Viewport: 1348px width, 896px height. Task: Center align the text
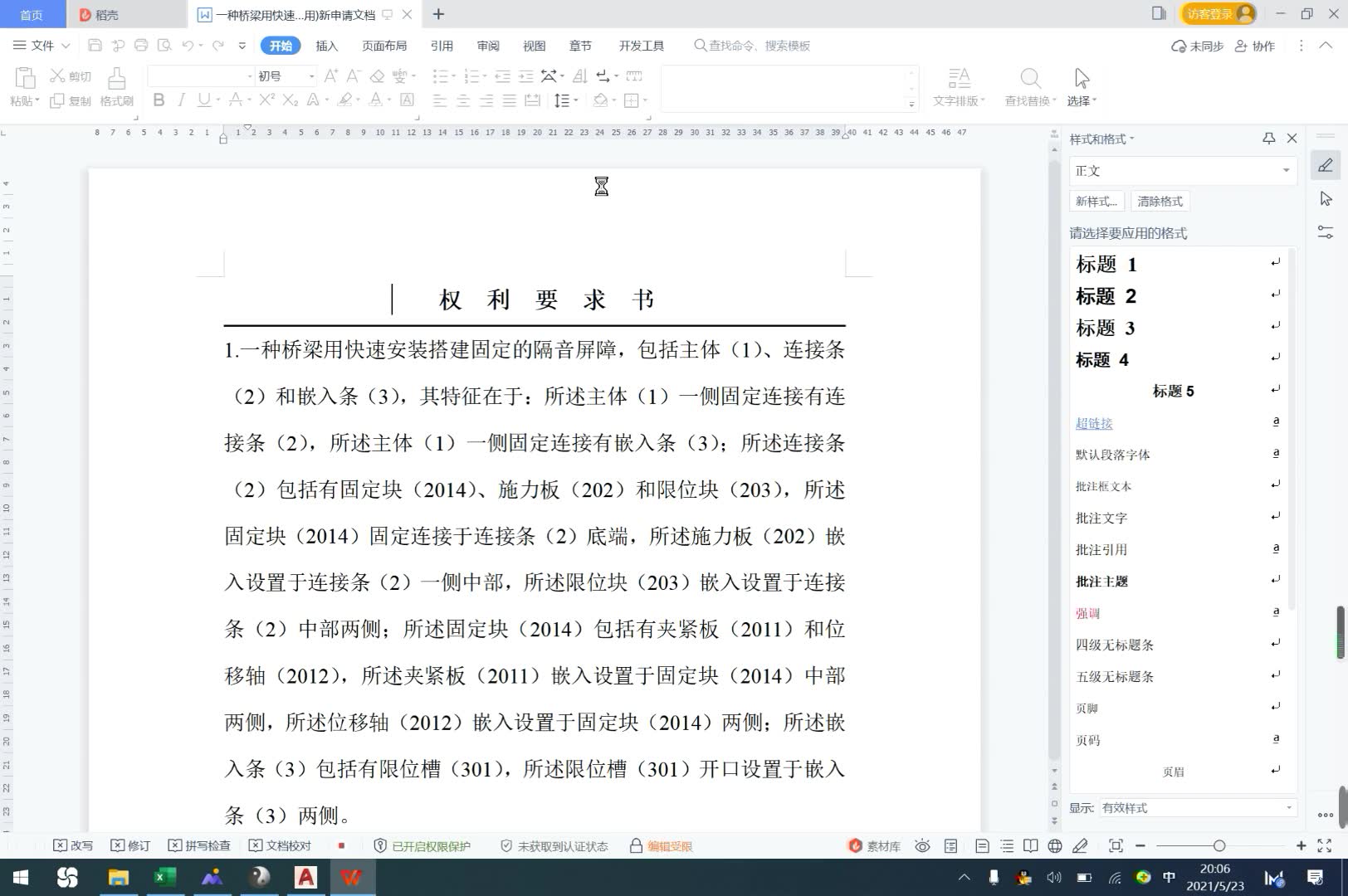(463, 100)
